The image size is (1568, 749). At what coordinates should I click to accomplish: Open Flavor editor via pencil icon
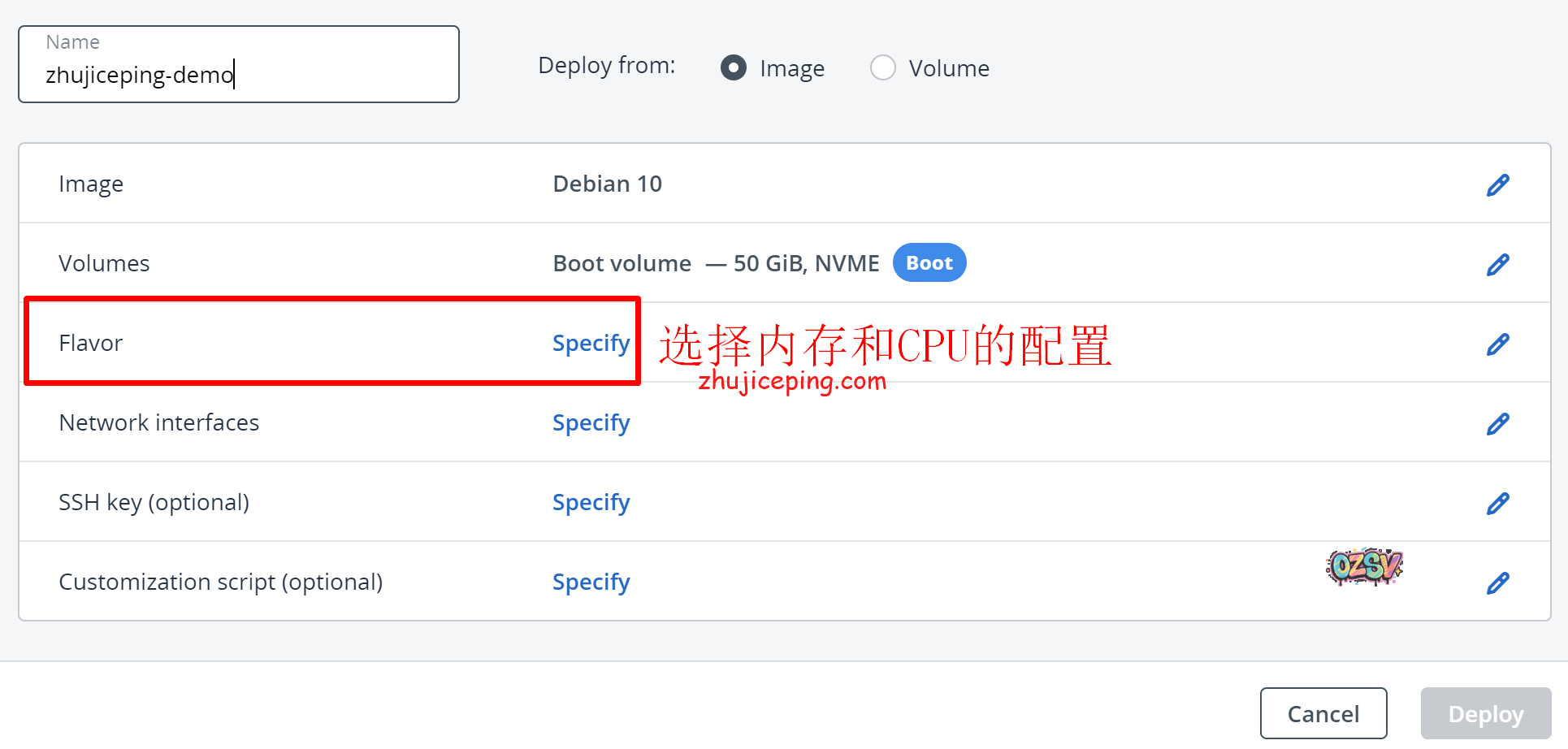point(1497,344)
